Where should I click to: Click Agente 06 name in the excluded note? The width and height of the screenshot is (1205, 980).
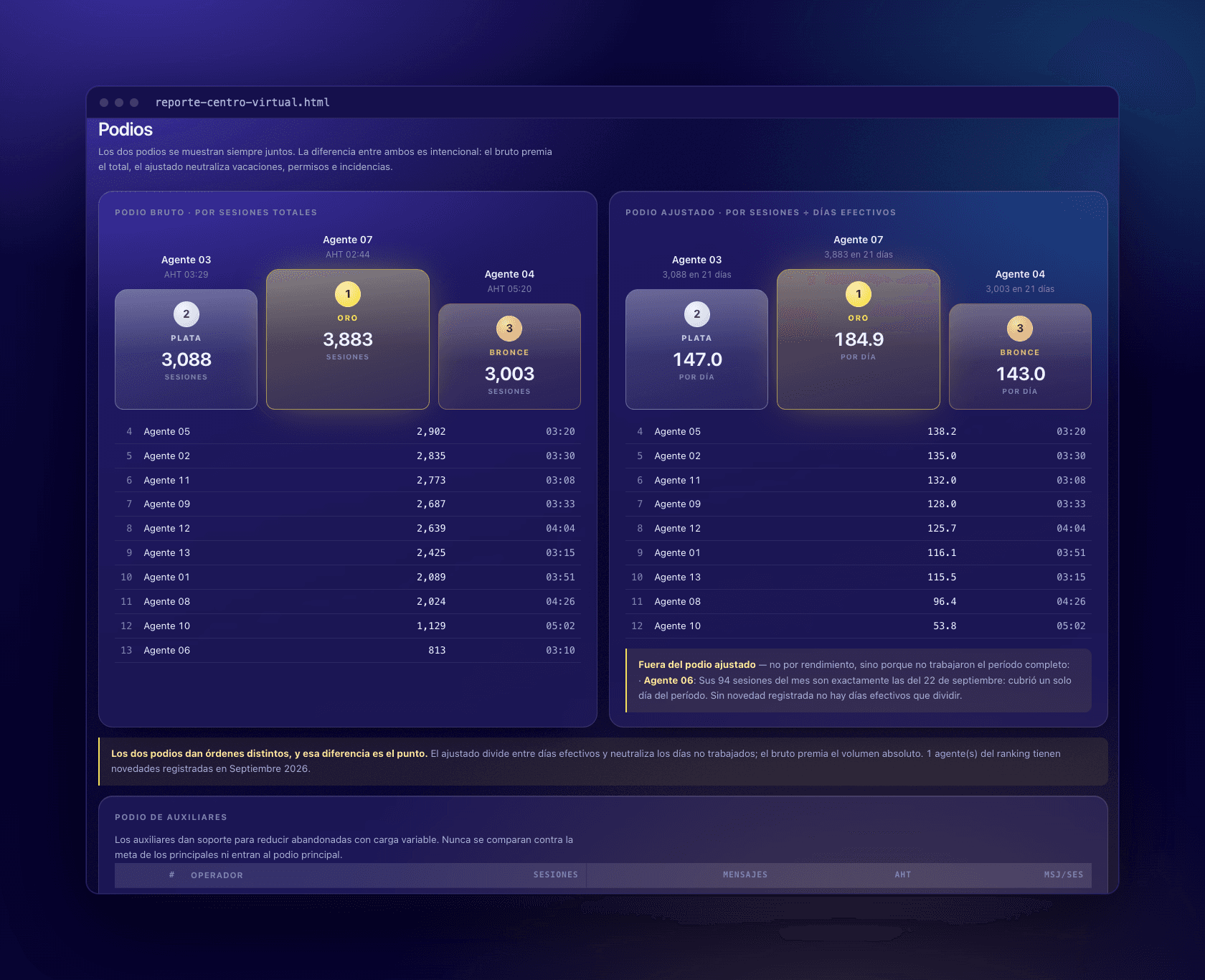pos(668,681)
